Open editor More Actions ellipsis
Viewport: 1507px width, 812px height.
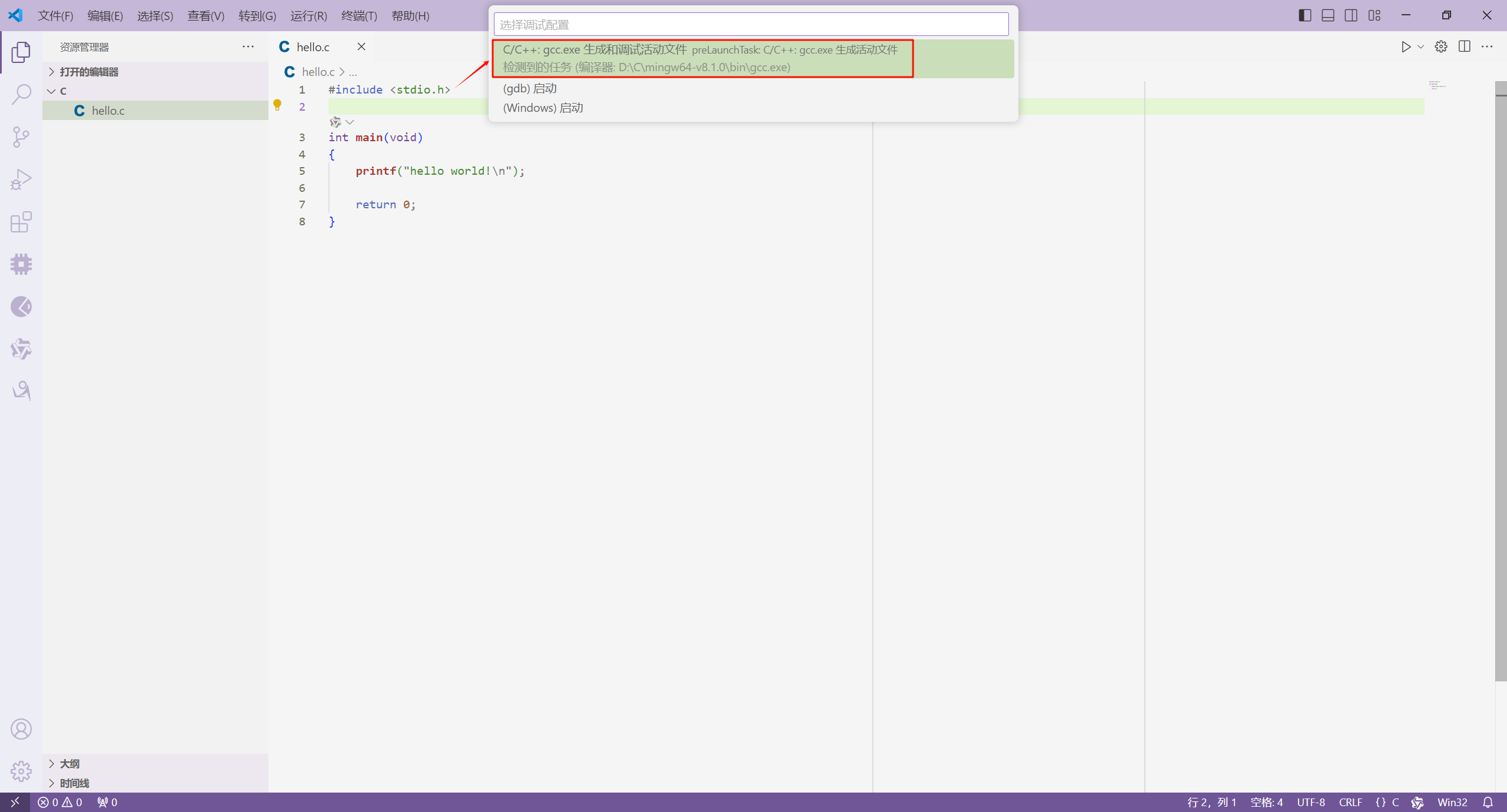1487,47
